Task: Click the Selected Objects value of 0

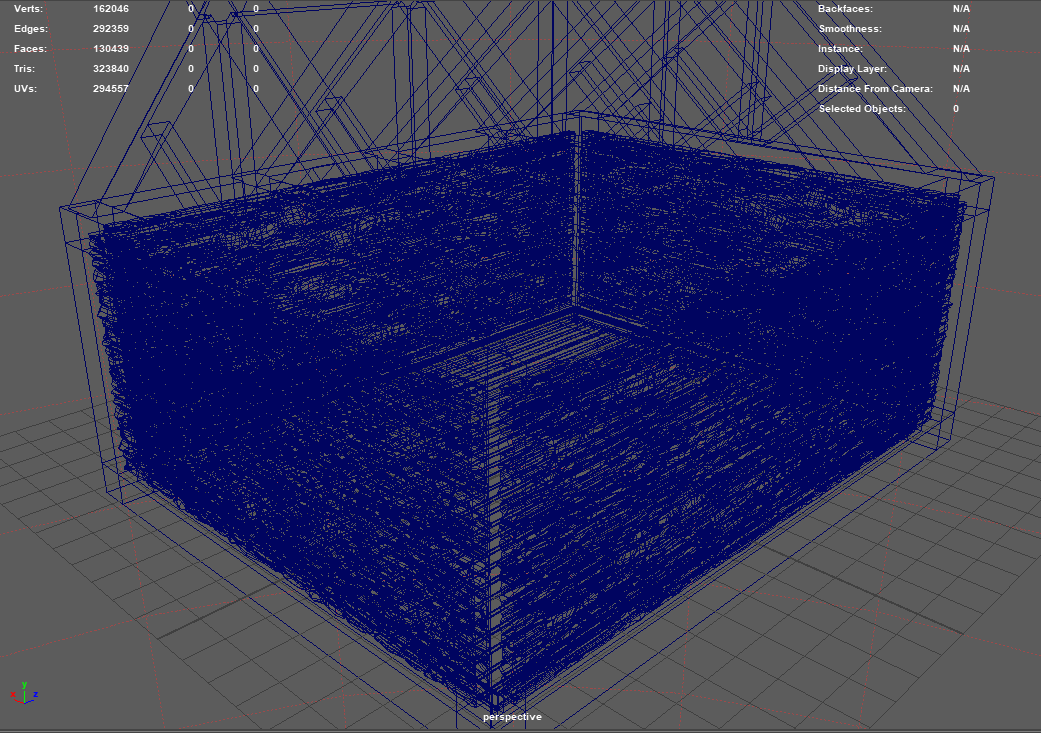Action: click(x=955, y=108)
